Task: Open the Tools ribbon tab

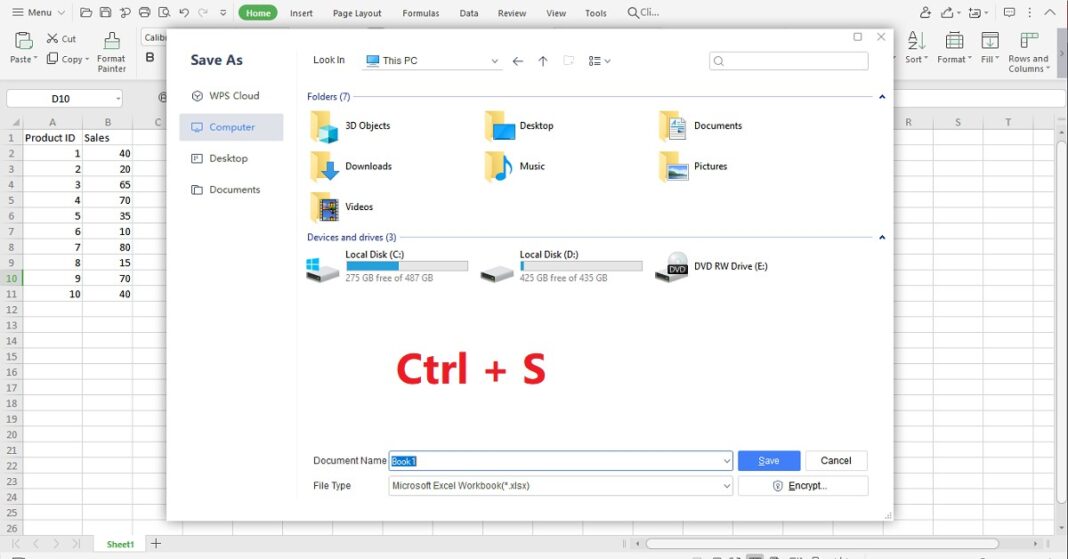Action: (595, 13)
